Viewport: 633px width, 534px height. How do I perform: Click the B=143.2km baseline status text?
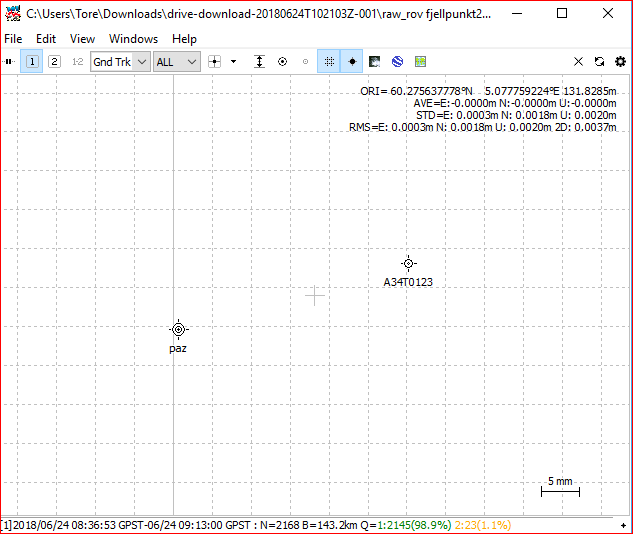pyautogui.click(x=329, y=525)
